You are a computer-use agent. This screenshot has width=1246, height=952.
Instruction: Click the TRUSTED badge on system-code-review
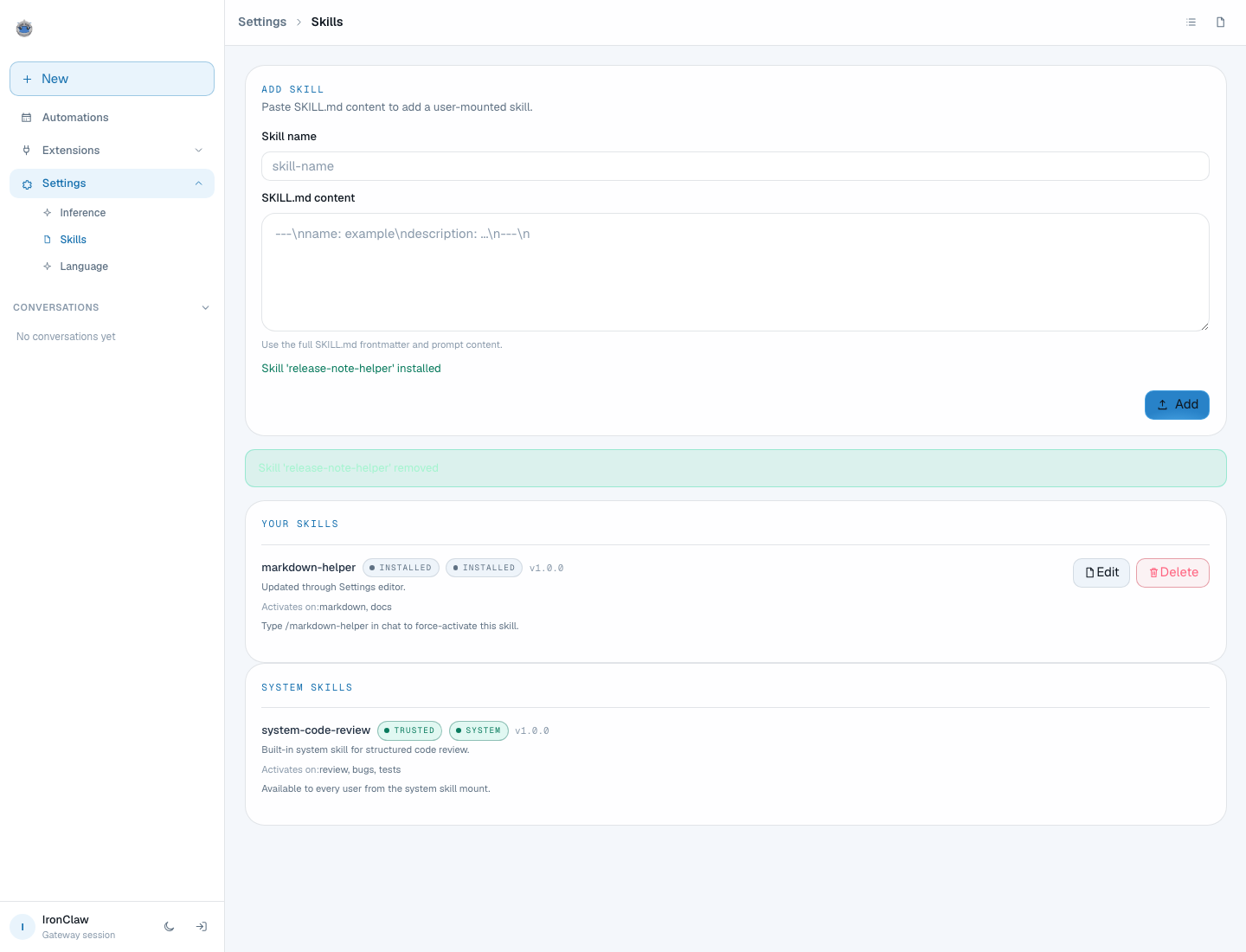click(409, 731)
